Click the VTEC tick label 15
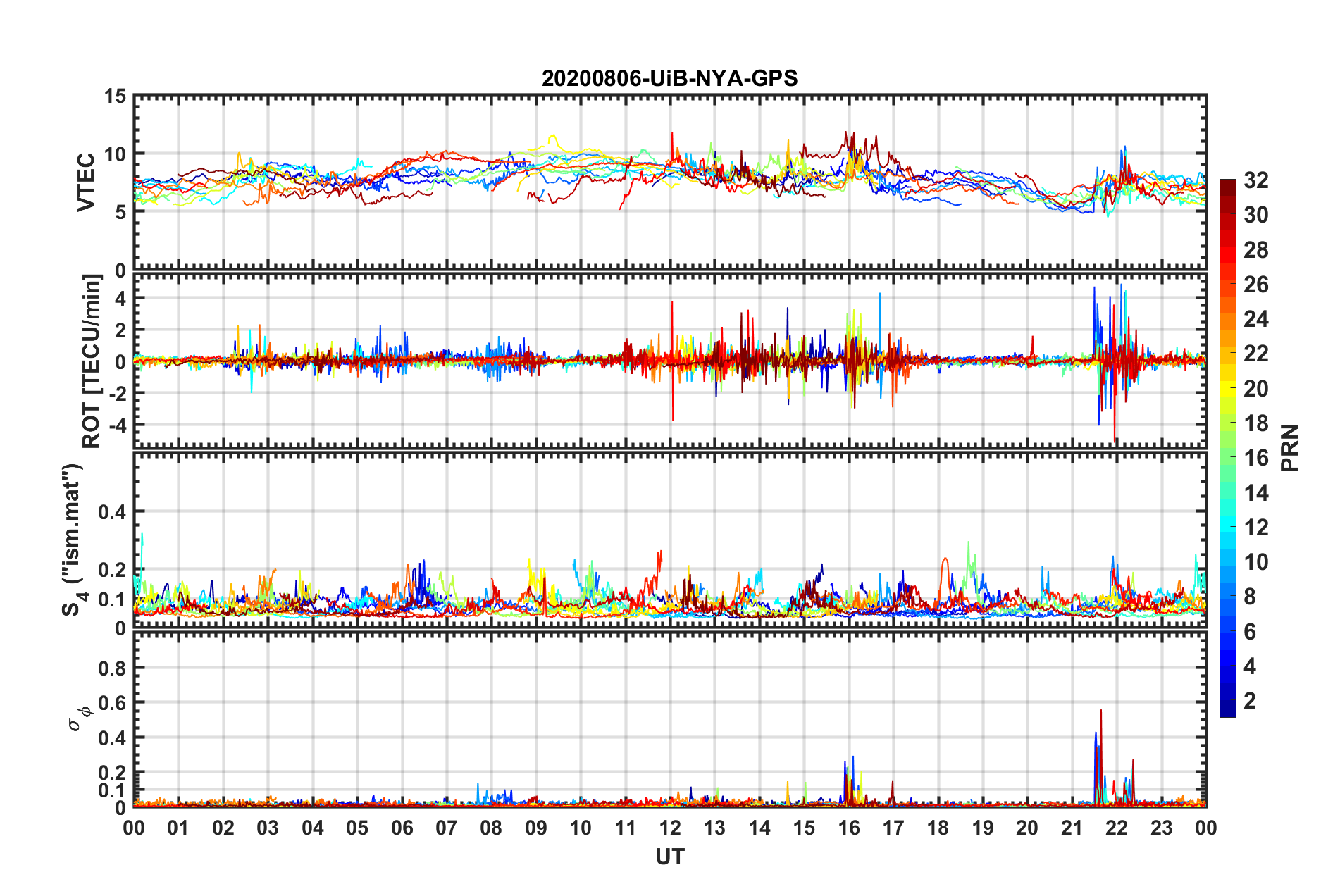 coord(115,96)
